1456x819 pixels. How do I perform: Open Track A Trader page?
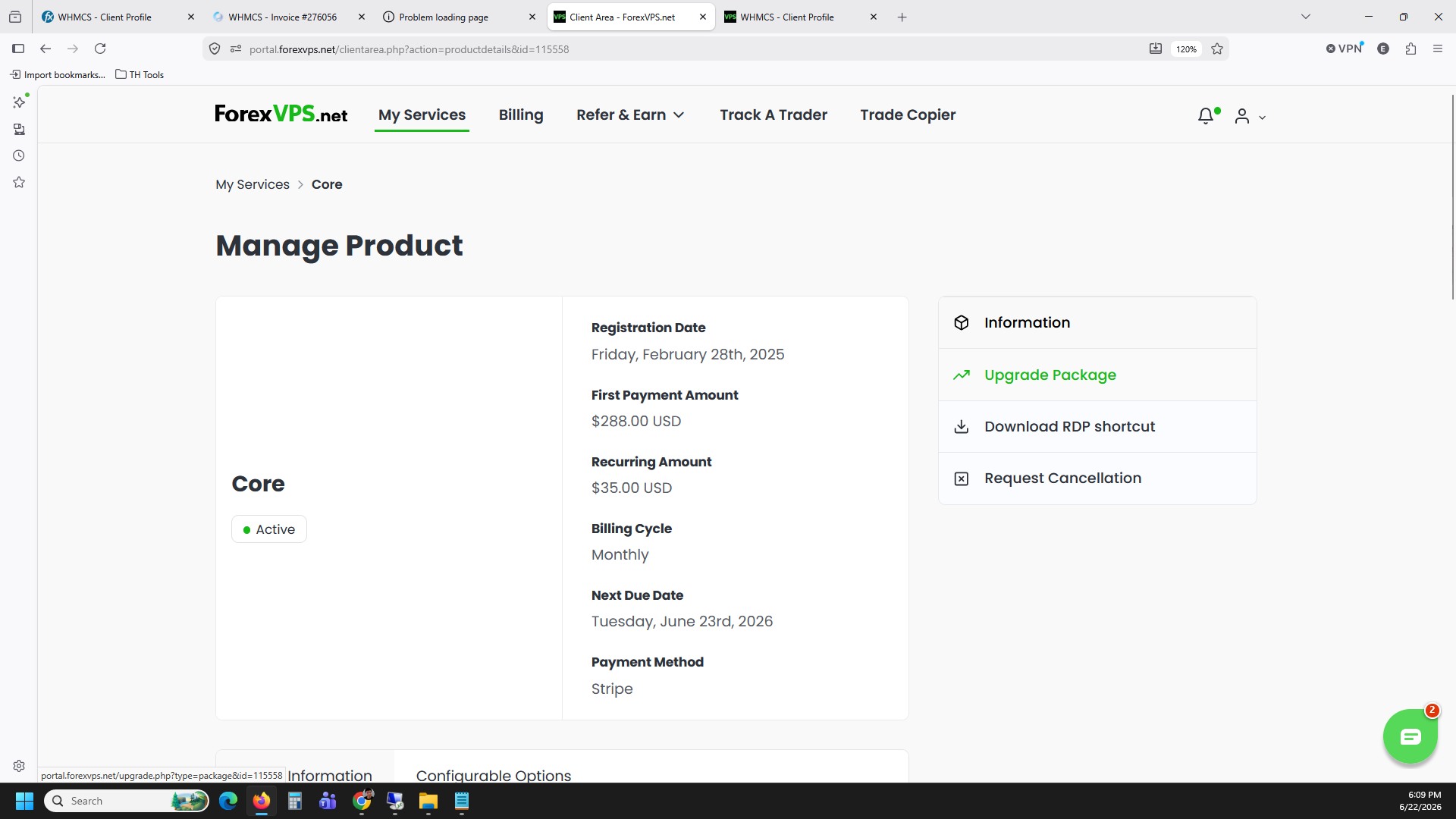click(773, 115)
